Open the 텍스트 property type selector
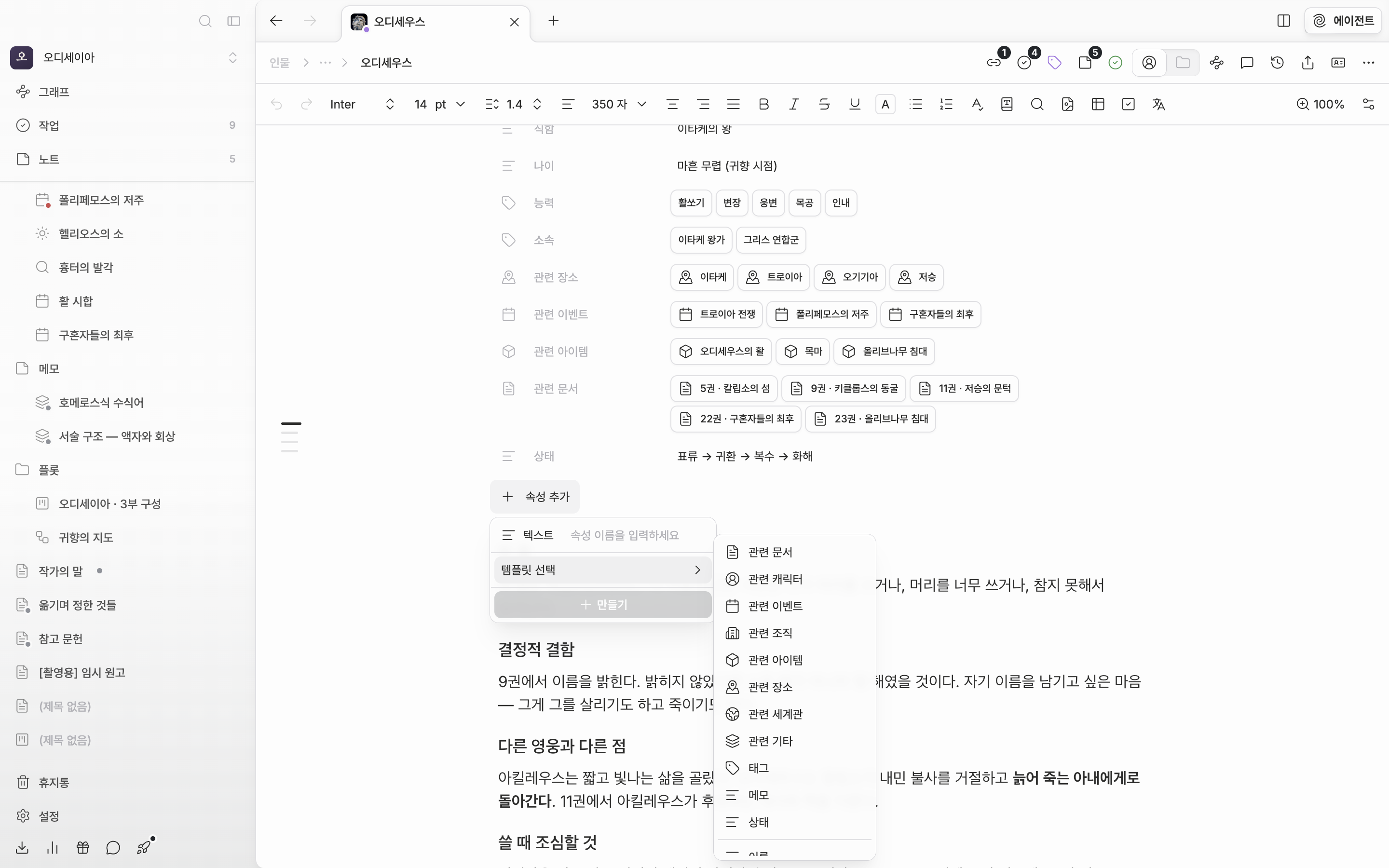Image resolution: width=1389 pixels, height=868 pixels. tap(528, 535)
